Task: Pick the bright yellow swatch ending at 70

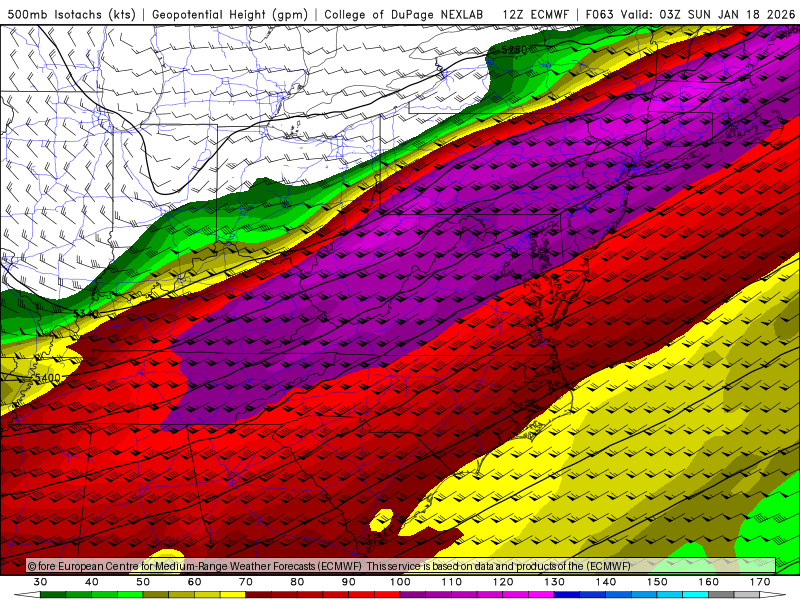Action: pos(233,596)
